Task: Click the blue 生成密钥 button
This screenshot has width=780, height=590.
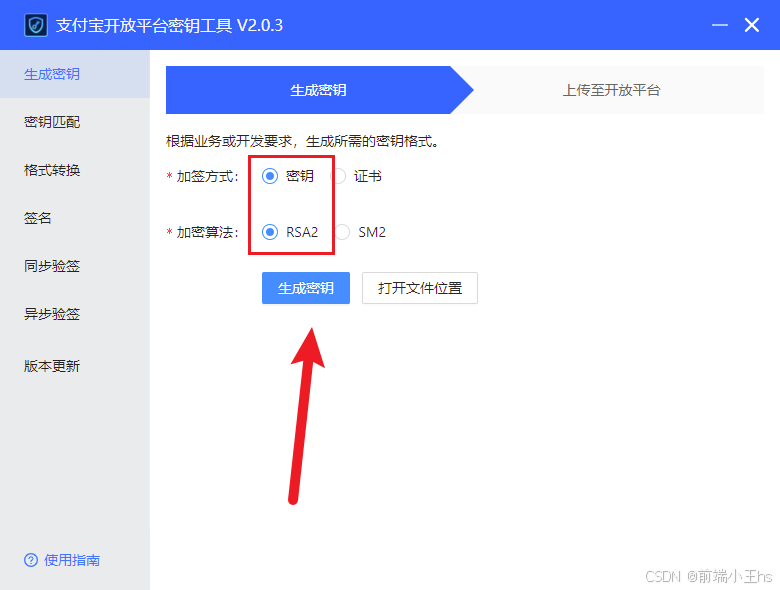Action: (306, 288)
